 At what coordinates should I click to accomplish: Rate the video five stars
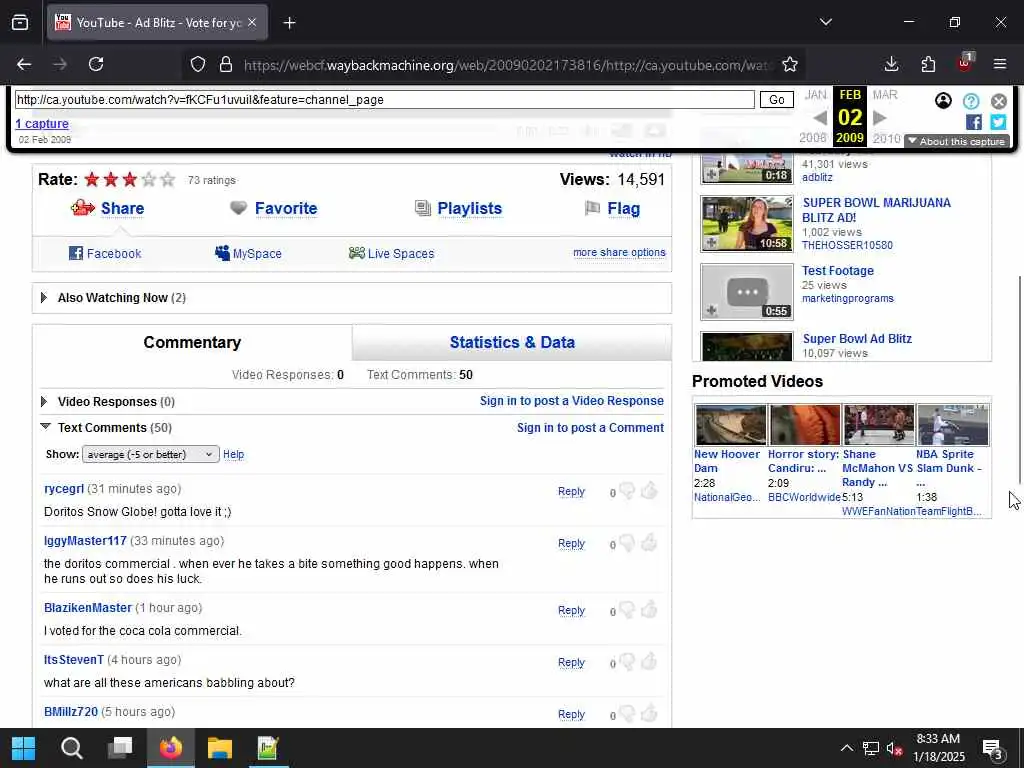click(x=168, y=179)
